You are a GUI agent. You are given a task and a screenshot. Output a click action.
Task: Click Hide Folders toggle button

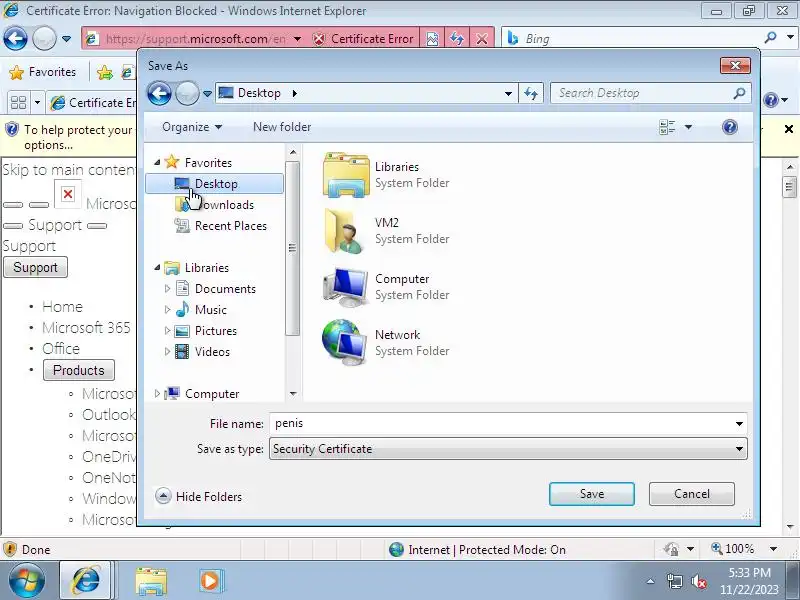coord(198,496)
